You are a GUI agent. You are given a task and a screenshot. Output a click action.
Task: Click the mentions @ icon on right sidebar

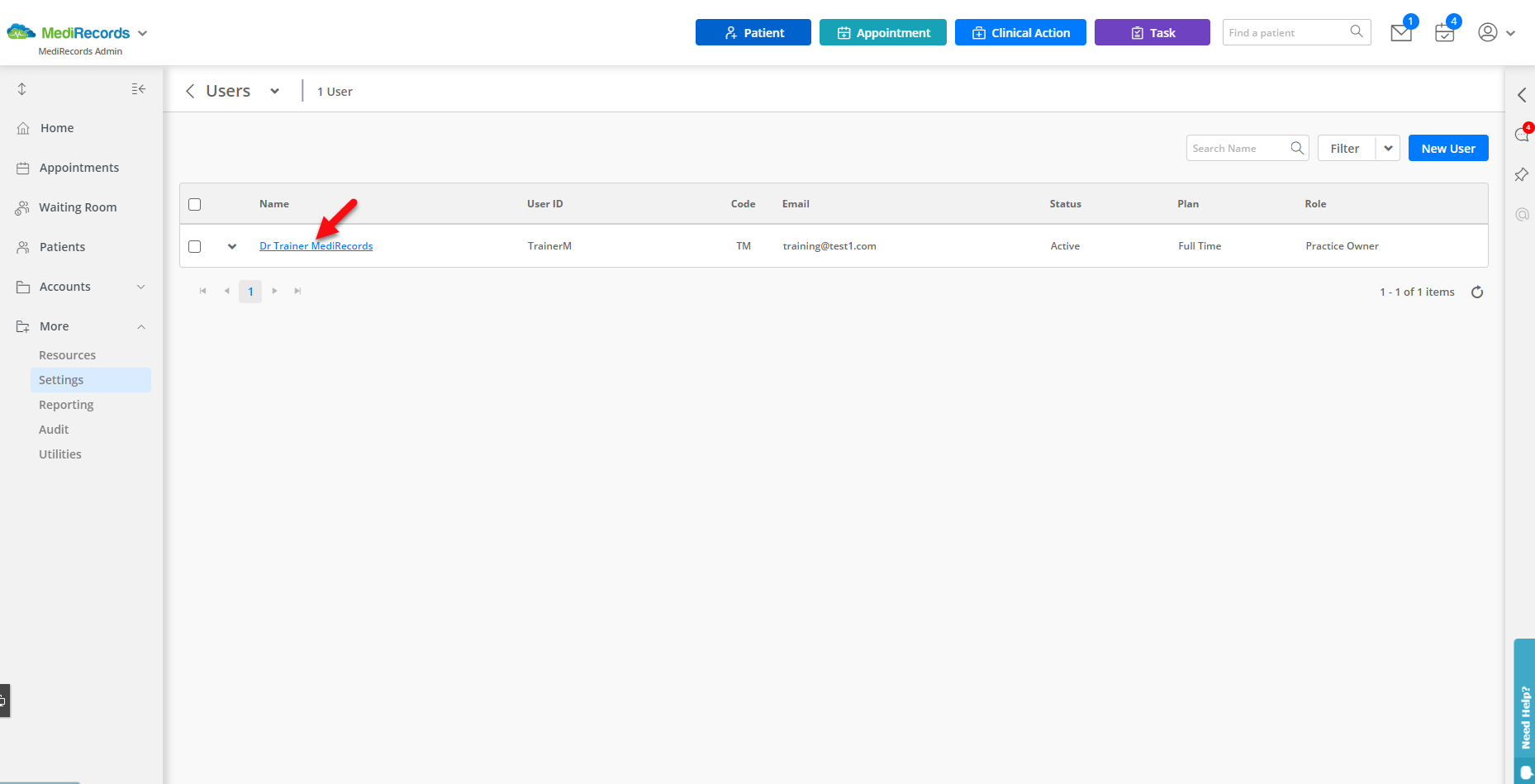pyautogui.click(x=1522, y=215)
